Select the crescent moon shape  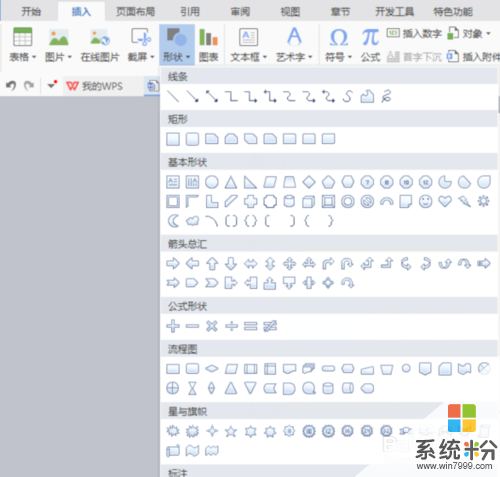[173, 221]
